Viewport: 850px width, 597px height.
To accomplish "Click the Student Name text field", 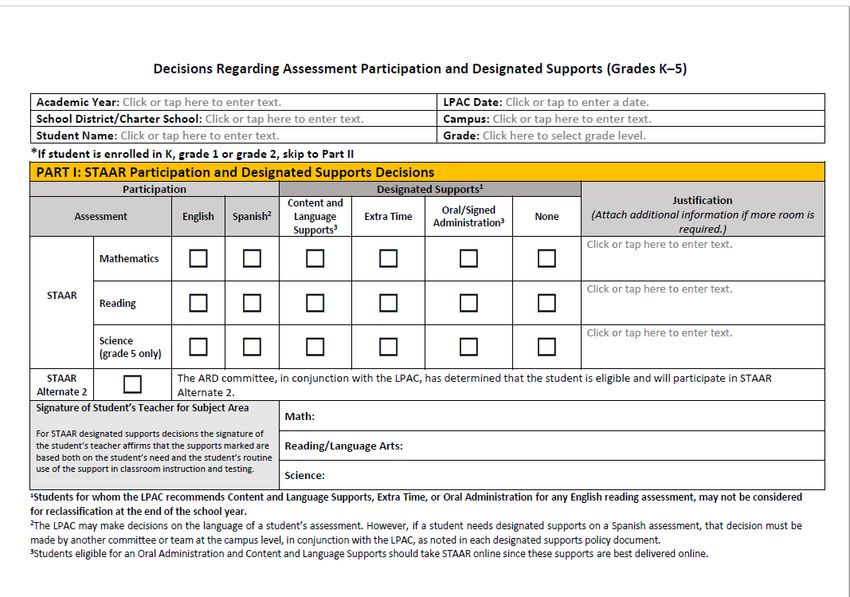I will (x=199, y=136).
